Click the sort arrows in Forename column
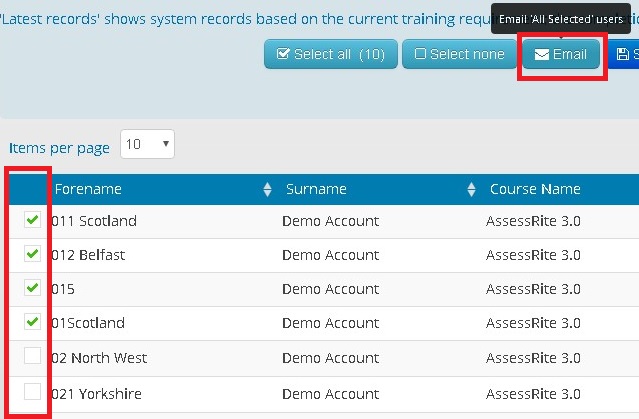 pyautogui.click(x=267, y=190)
